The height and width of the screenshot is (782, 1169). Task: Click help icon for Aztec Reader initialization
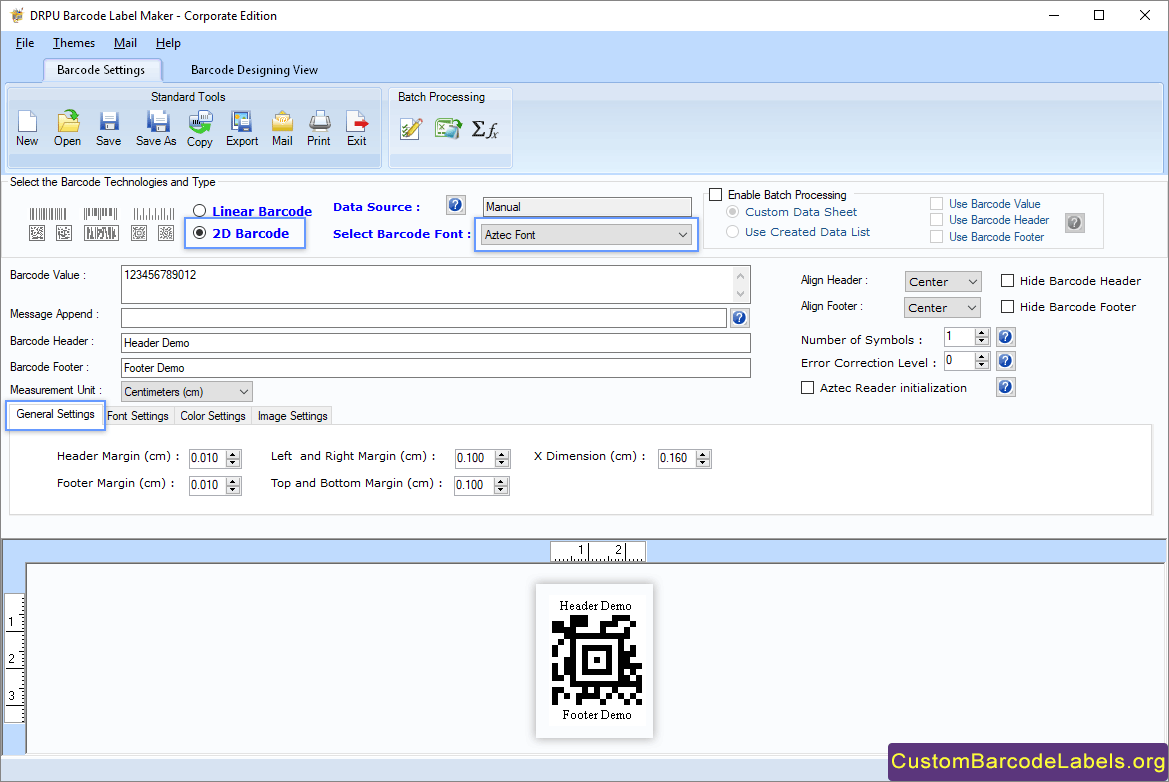[x=1006, y=387]
